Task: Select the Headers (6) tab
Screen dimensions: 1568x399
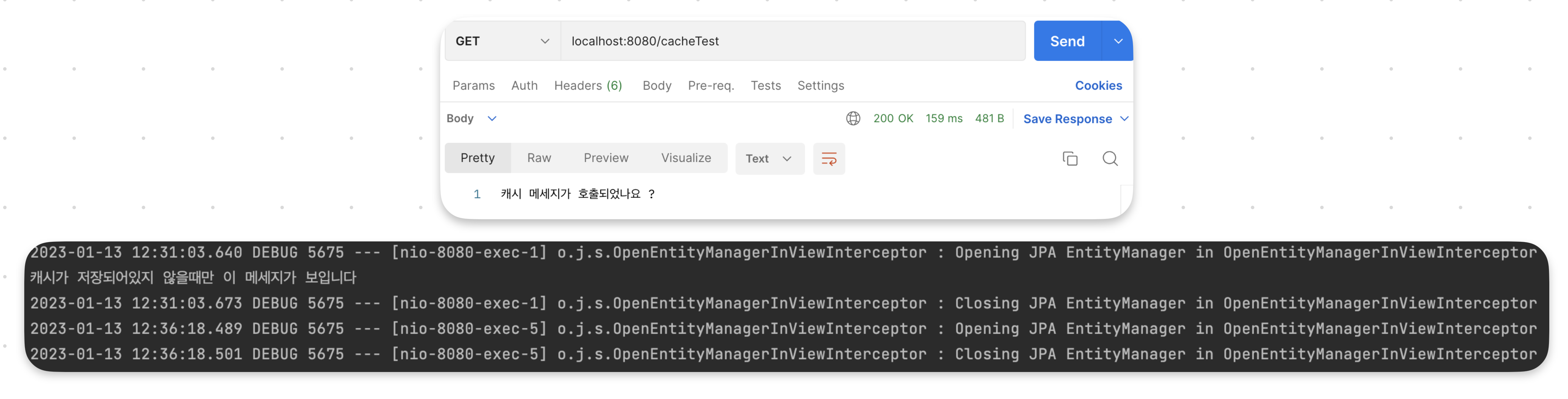Action: pyautogui.click(x=587, y=86)
